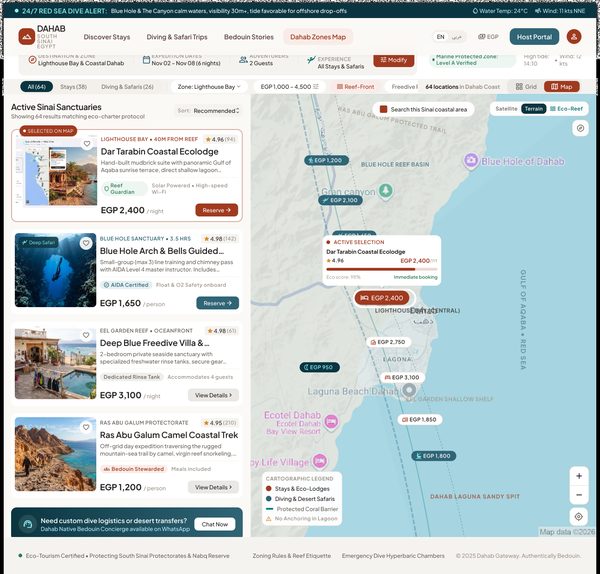Favorite Ras Abu Galum Camel Trek with heart

(86, 427)
